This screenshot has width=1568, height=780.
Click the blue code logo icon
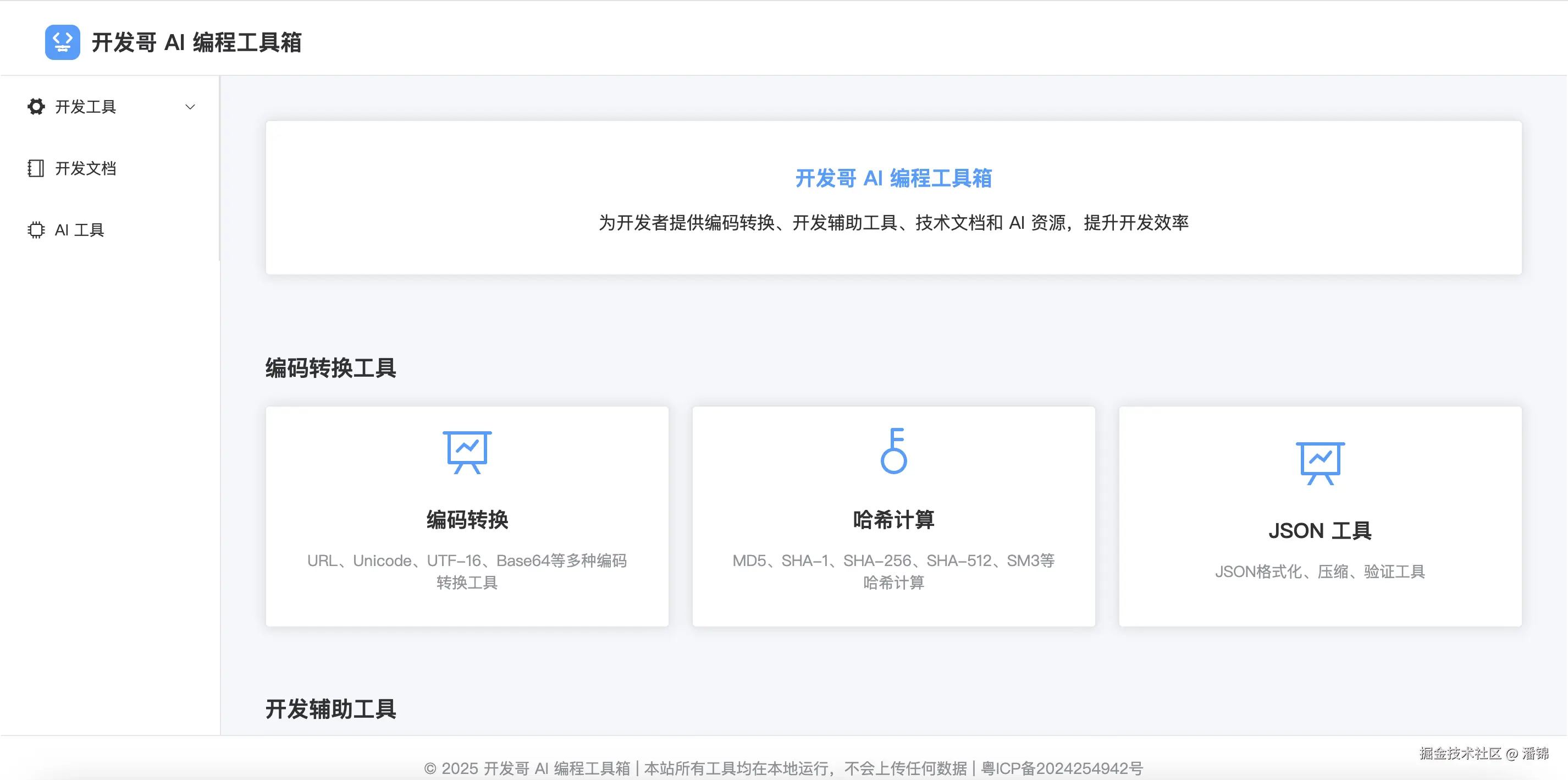62,42
